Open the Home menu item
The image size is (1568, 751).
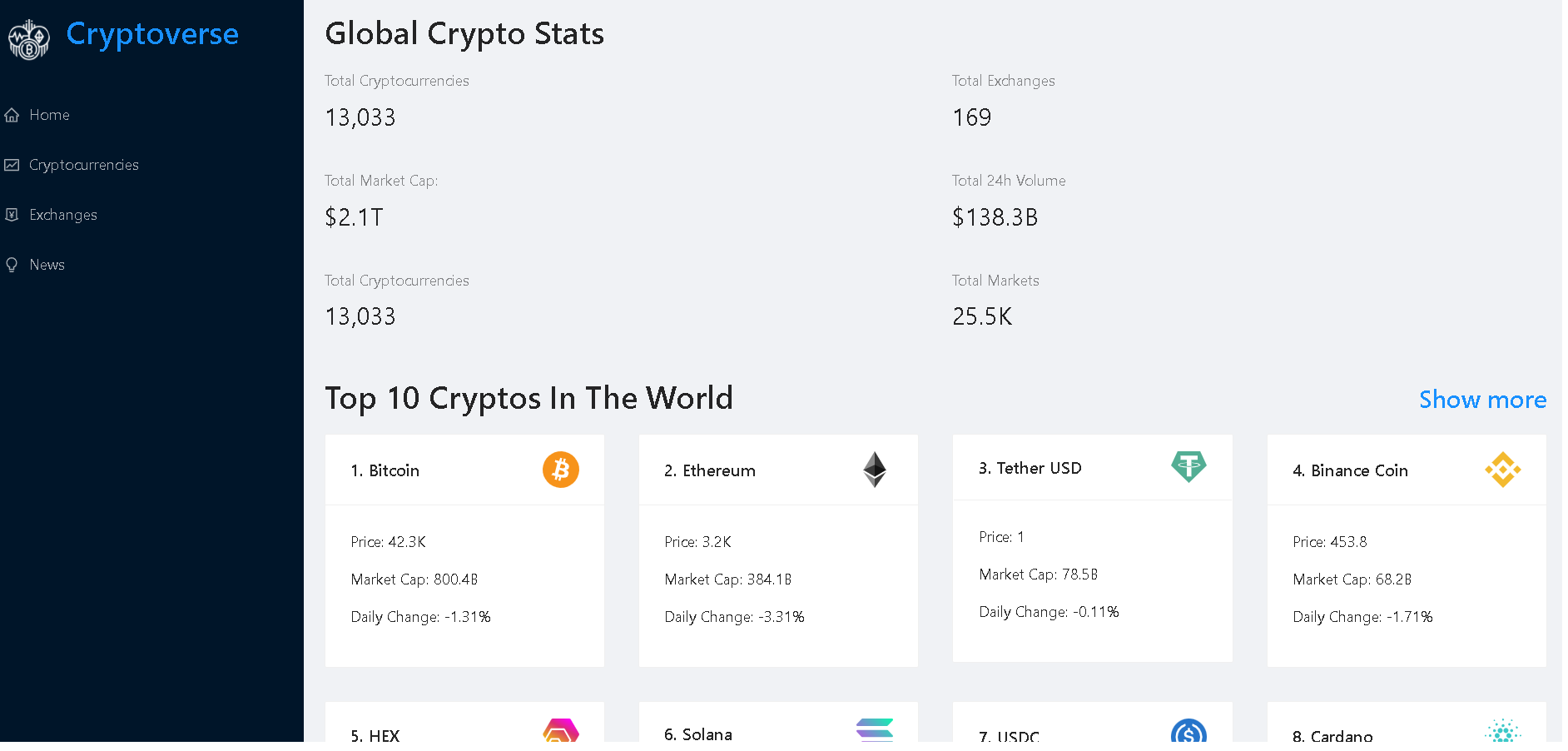tap(49, 115)
